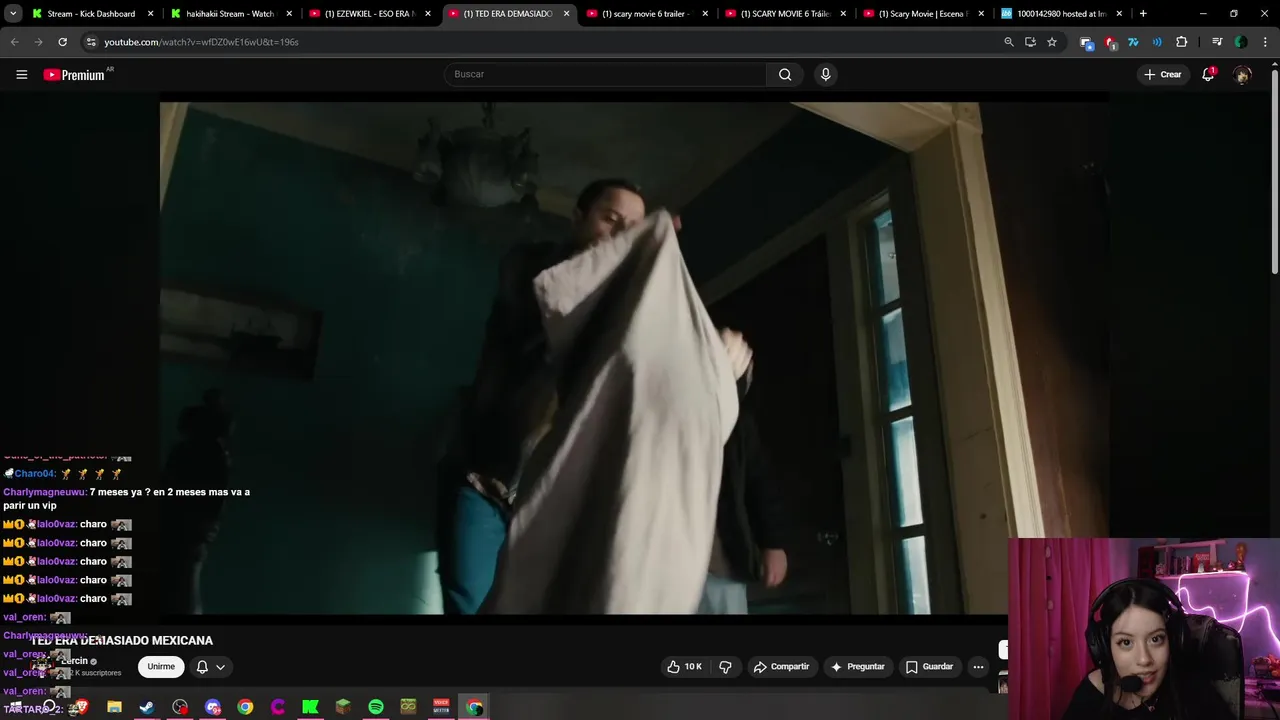This screenshot has width=1280, height=720.
Task: Switch to the EZEWKIEL - ESO ERA tab
Action: pos(368,14)
